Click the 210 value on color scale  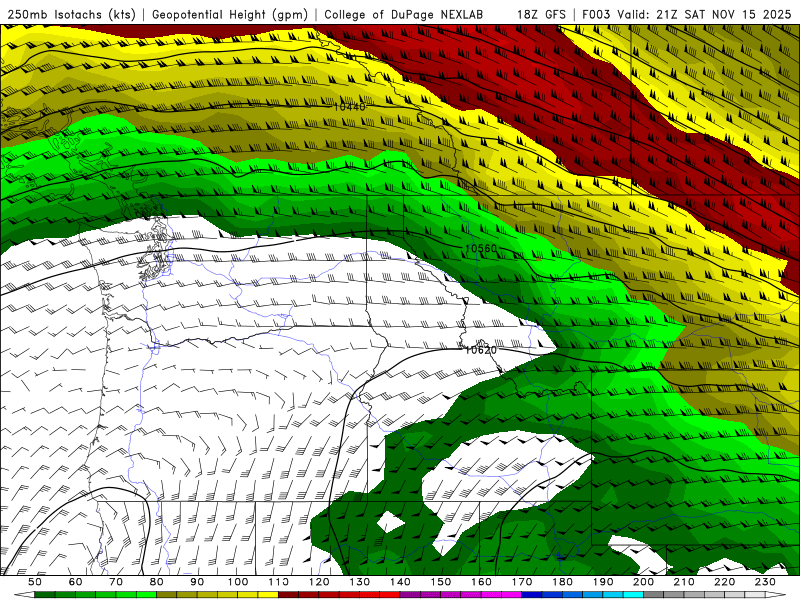684,582
